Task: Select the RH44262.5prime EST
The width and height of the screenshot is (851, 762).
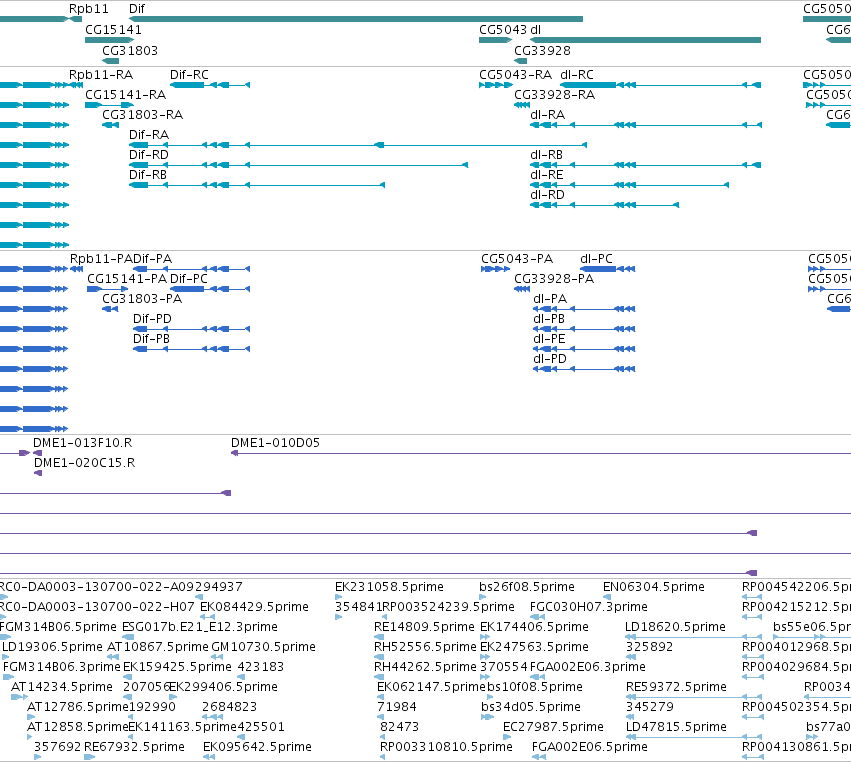Action: pyautogui.click(x=379, y=677)
